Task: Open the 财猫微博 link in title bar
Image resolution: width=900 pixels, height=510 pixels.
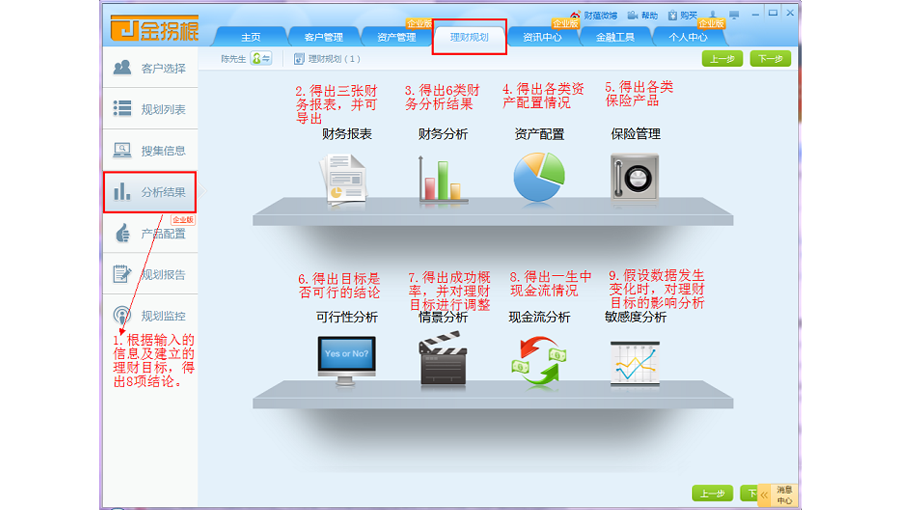Action: [594, 16]
